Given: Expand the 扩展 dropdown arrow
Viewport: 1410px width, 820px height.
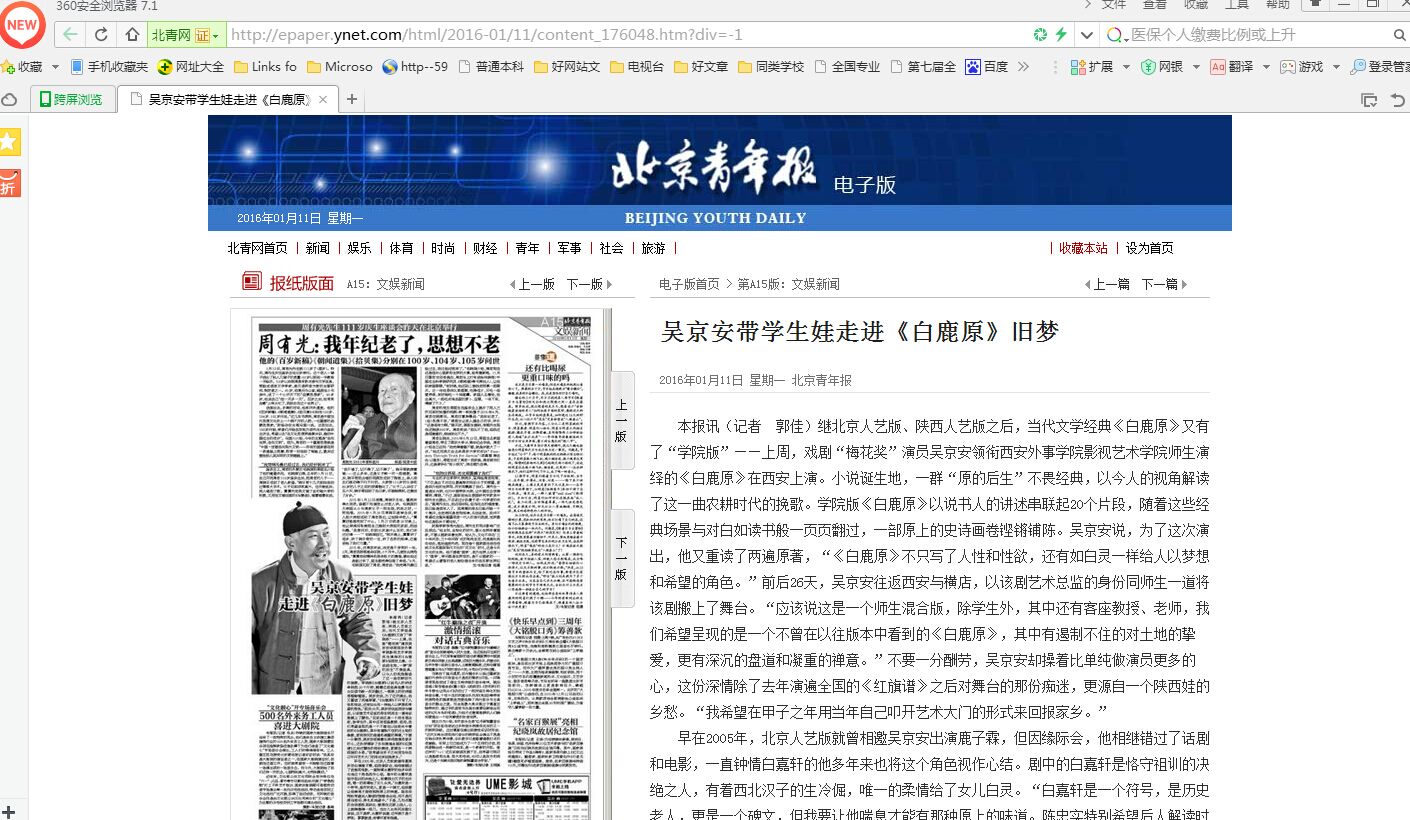Looking at the screenshot, I should (1126, 67).
